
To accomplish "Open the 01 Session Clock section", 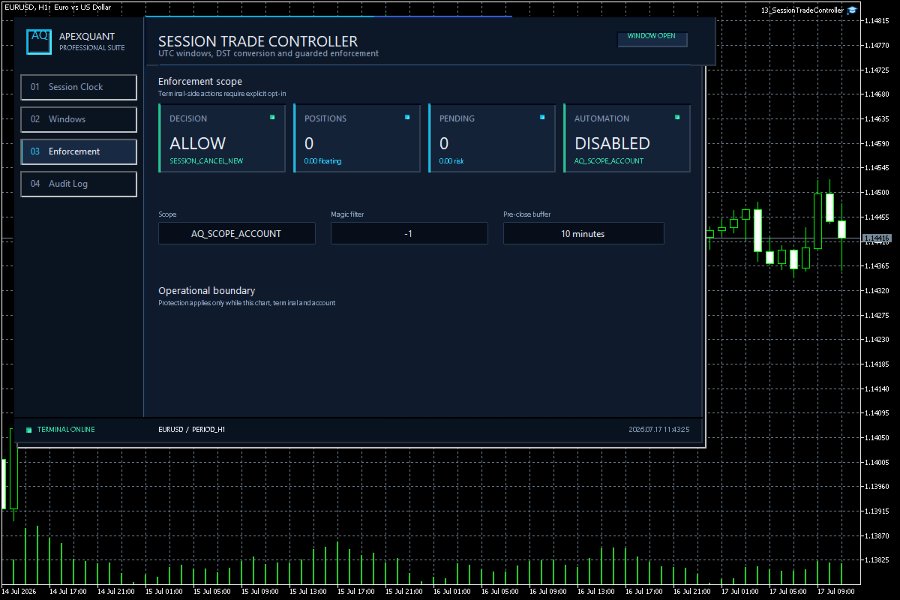I will [79, 87].
